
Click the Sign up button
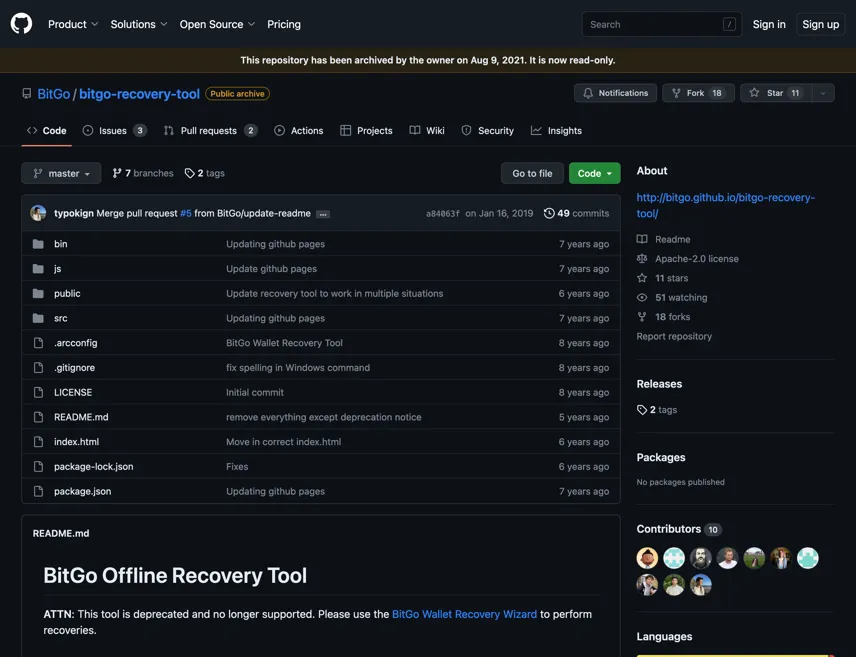pyautogui.click(x=821, y=24)
